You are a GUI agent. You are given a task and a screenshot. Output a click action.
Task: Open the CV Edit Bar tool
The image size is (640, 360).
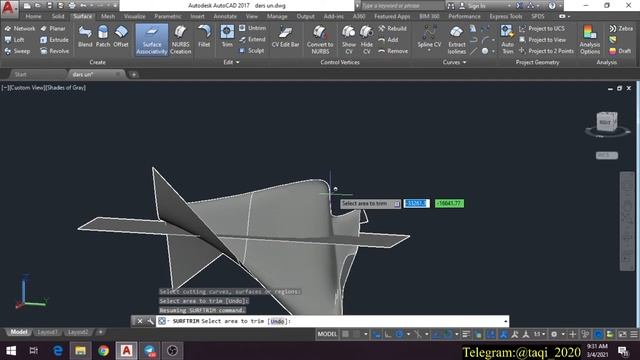tap(285, 36)
